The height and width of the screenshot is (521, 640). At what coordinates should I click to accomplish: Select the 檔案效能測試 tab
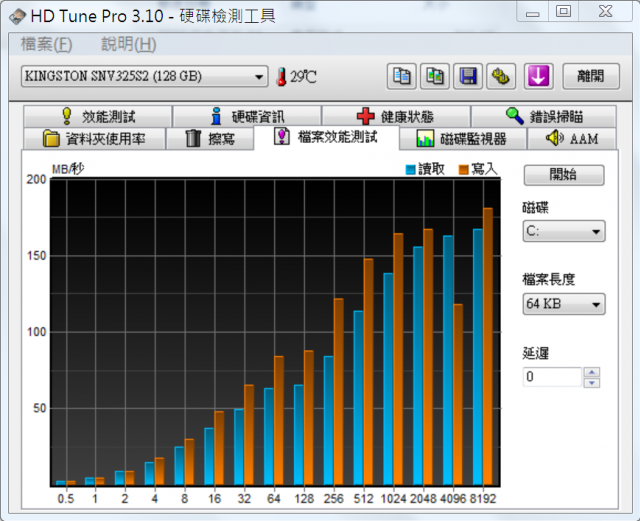pos(326,138)
